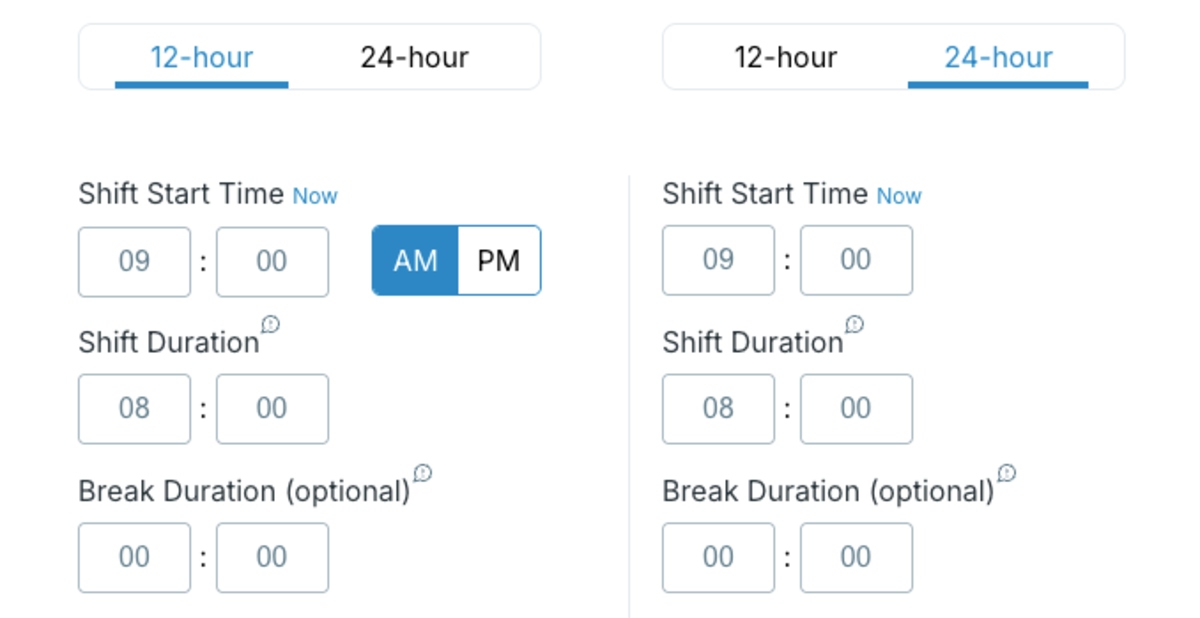Screen dimensions: 1200x618
Task: Click Now next to left Shift Start Time
Action: click(315, 196)
